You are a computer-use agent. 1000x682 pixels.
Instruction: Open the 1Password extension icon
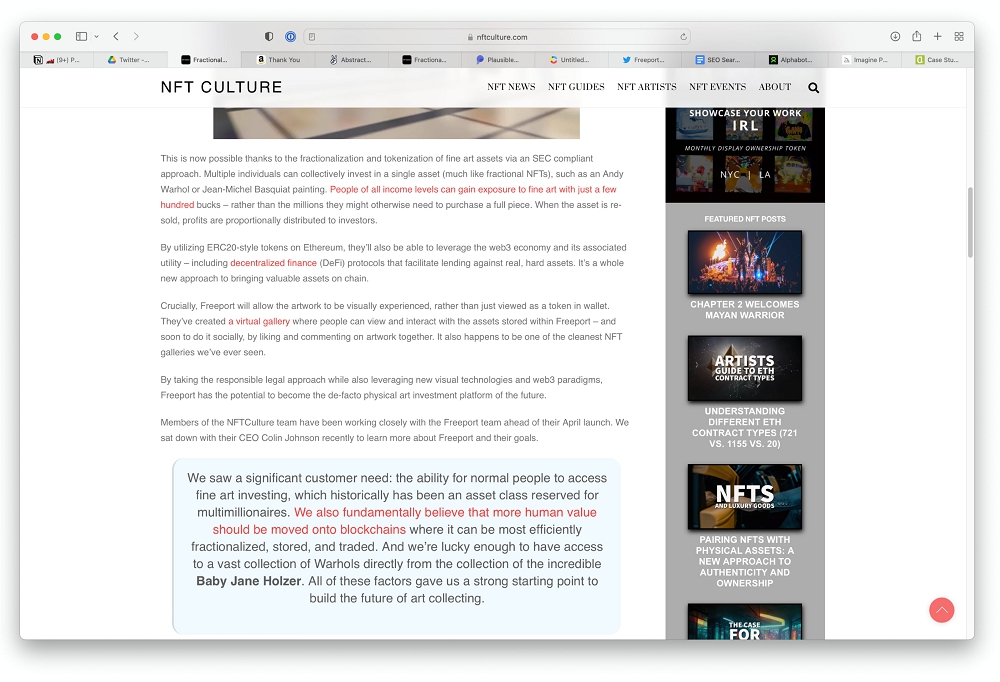pyautogui.click(x=290, y=37)
